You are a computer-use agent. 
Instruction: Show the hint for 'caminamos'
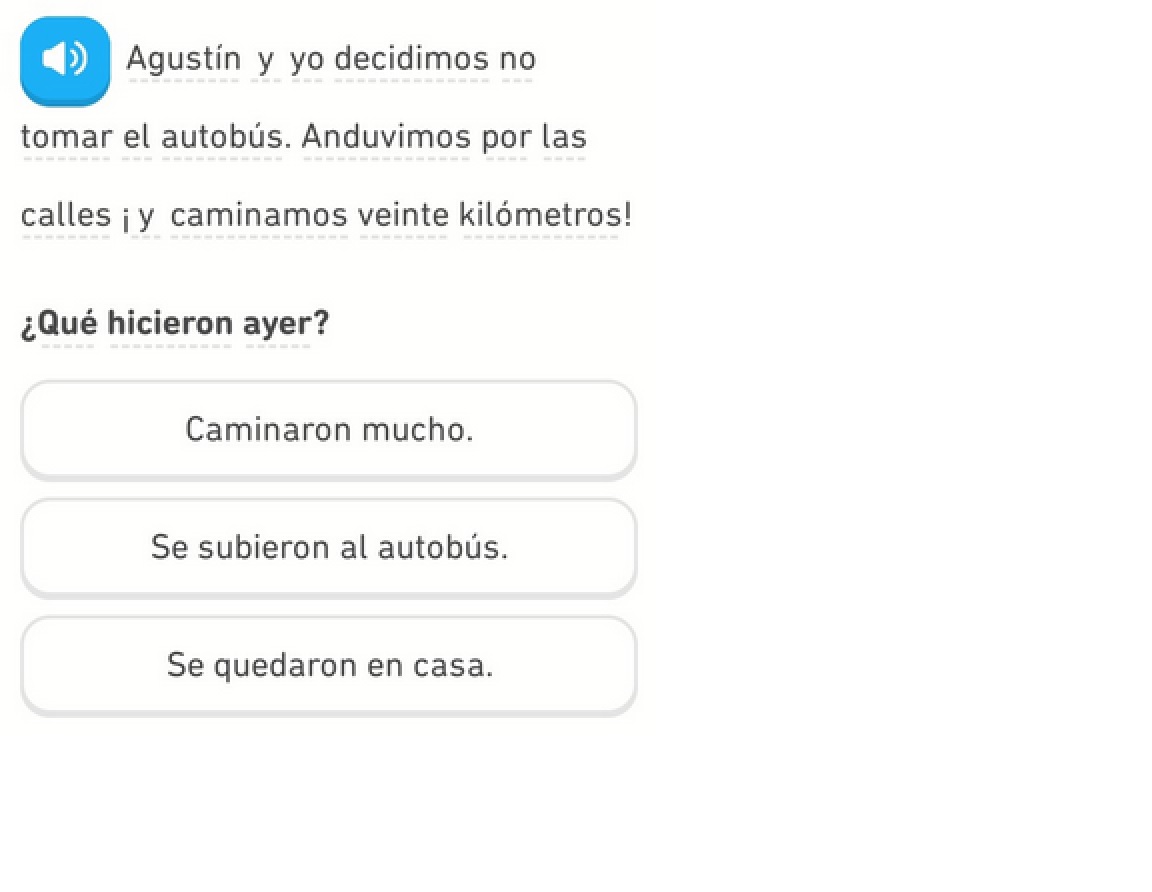click(258, 215)
